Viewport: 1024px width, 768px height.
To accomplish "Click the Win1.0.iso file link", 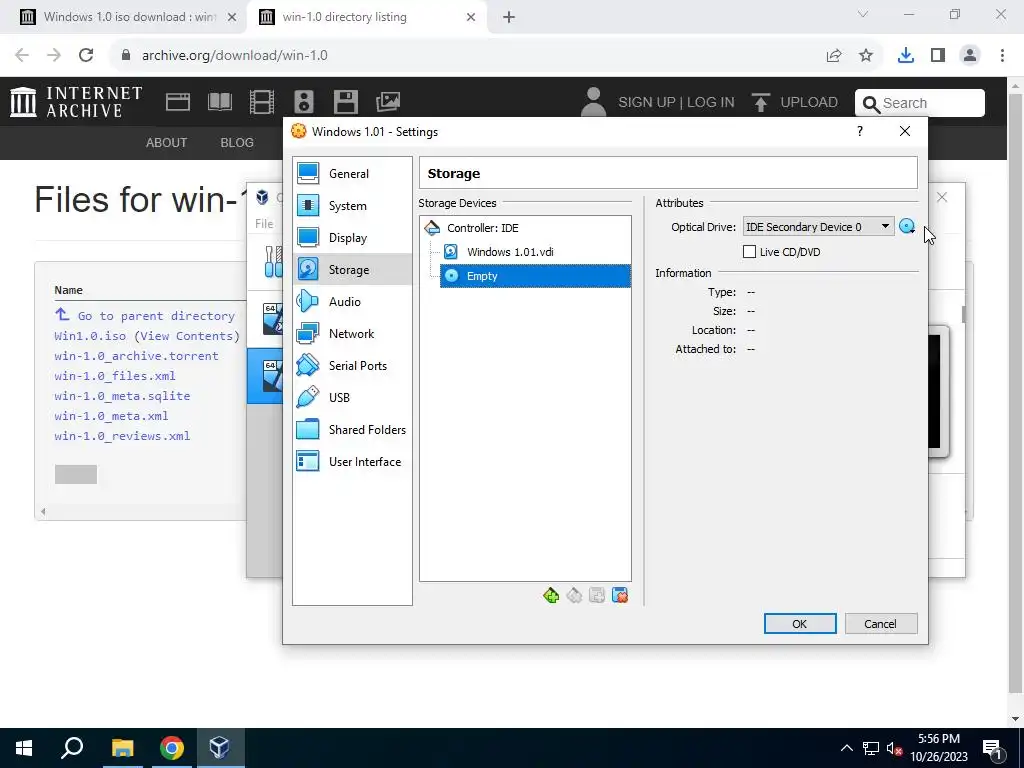I will coord(90,336).
